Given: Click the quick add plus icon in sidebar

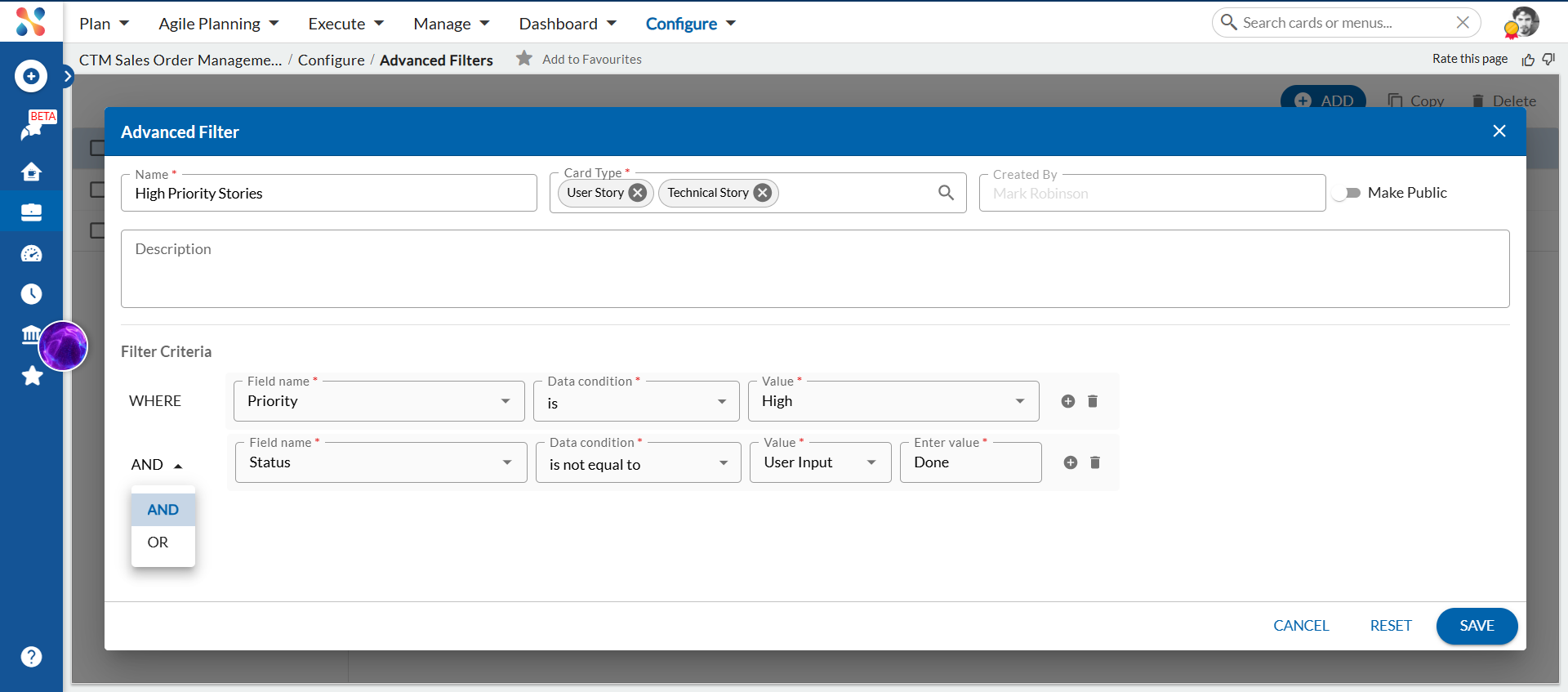Looking at the screenshot, I should pos(31,76).
